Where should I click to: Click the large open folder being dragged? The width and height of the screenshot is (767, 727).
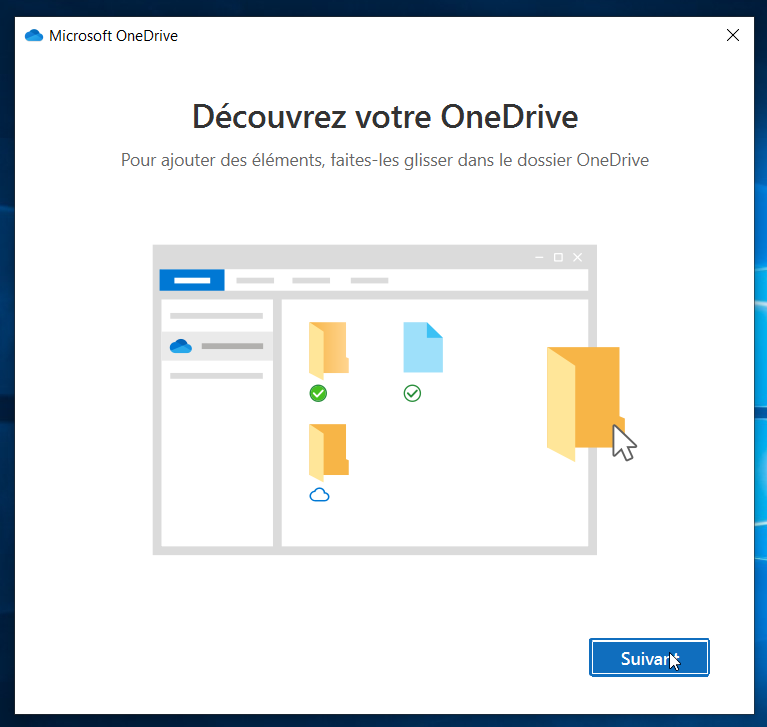point(582,400)
